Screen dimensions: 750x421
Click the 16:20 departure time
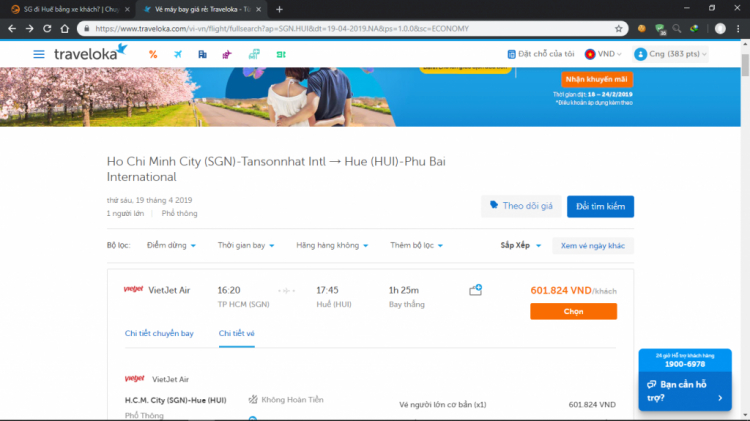tap(229, 290)
